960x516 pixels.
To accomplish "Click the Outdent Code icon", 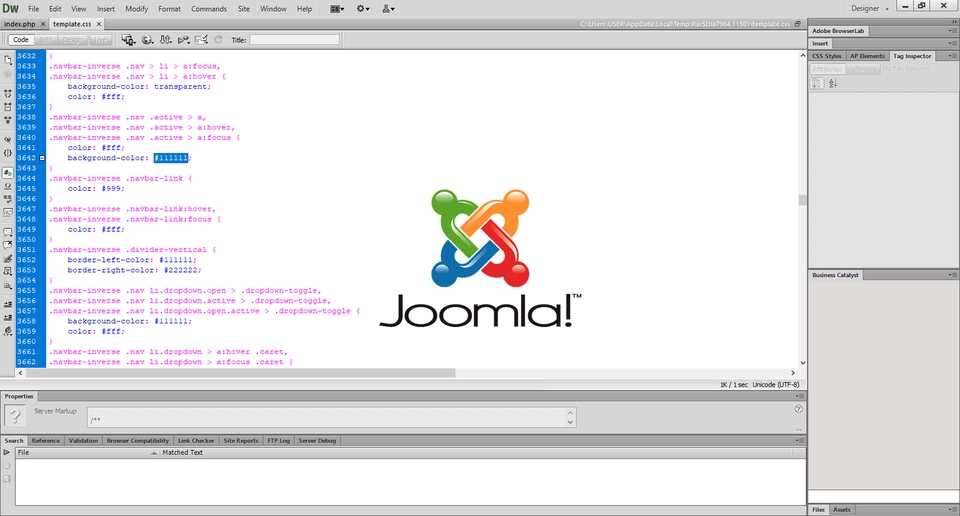I will point(8,318).
